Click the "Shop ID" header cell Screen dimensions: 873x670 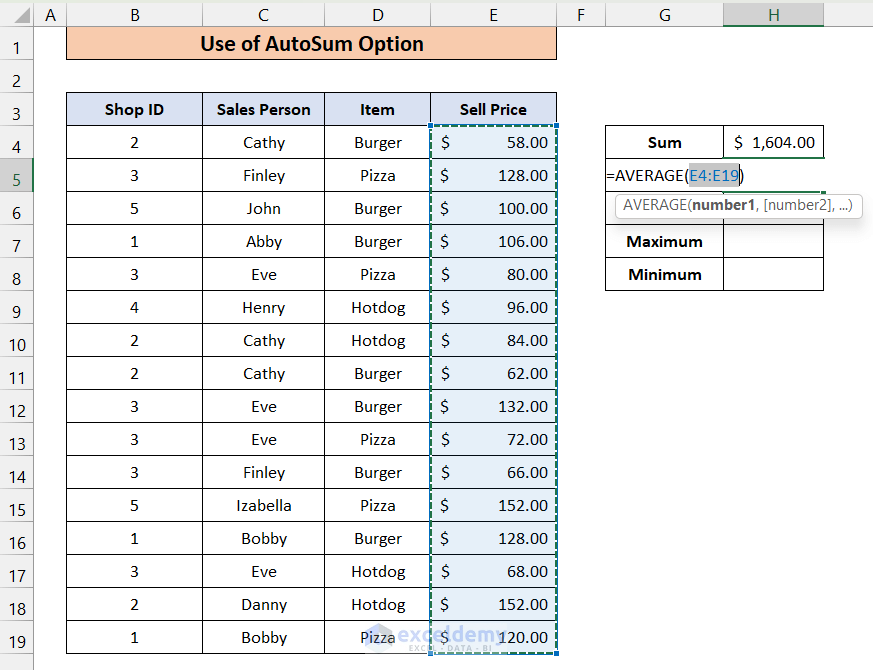pos(134,110)
